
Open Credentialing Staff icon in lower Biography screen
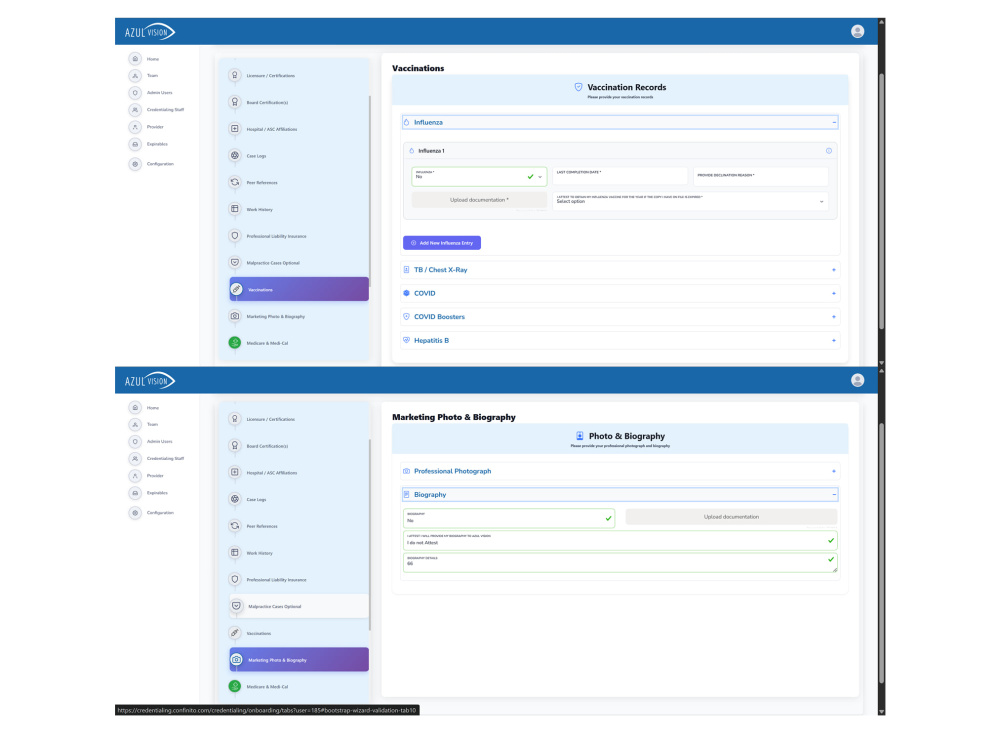click(x=135, y=459)
